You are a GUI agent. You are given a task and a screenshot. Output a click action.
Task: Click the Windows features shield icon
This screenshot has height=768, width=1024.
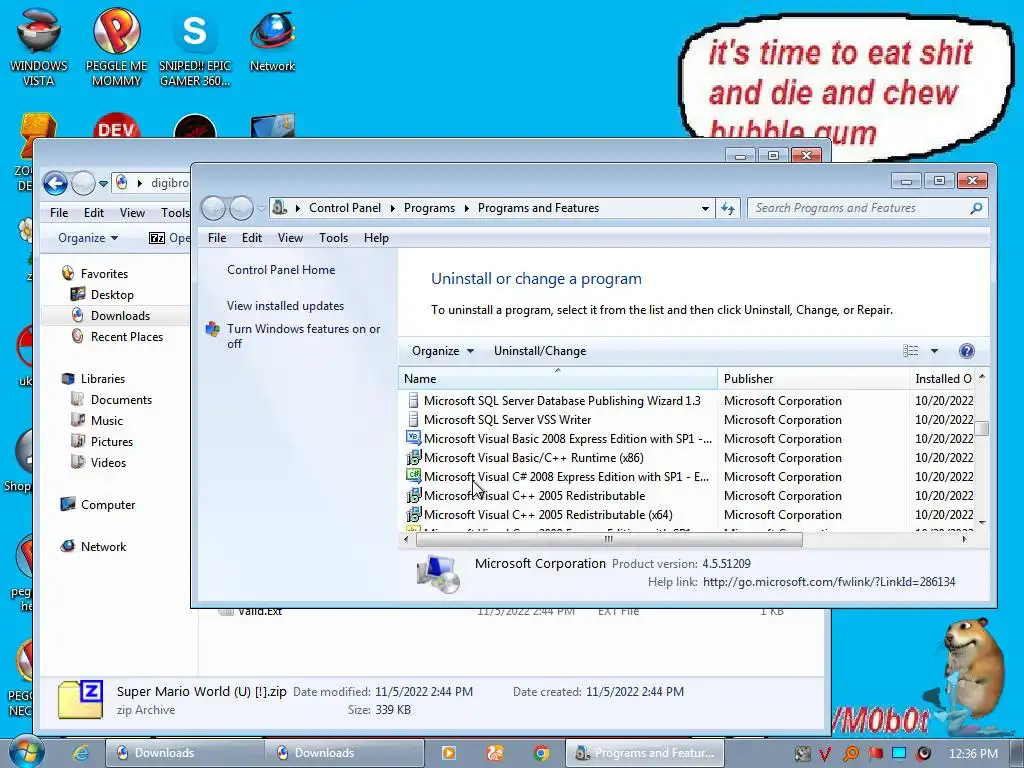pyautogui.click(x=213, y=328)
